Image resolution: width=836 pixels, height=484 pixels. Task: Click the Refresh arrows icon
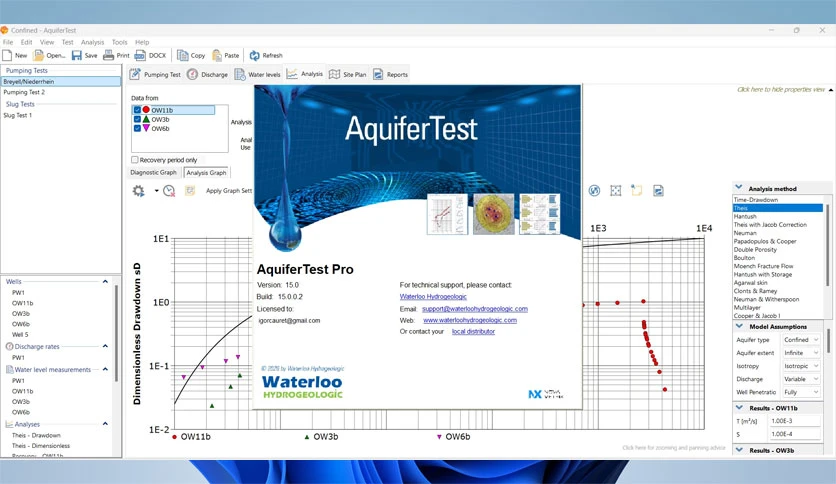click(254, 55)
